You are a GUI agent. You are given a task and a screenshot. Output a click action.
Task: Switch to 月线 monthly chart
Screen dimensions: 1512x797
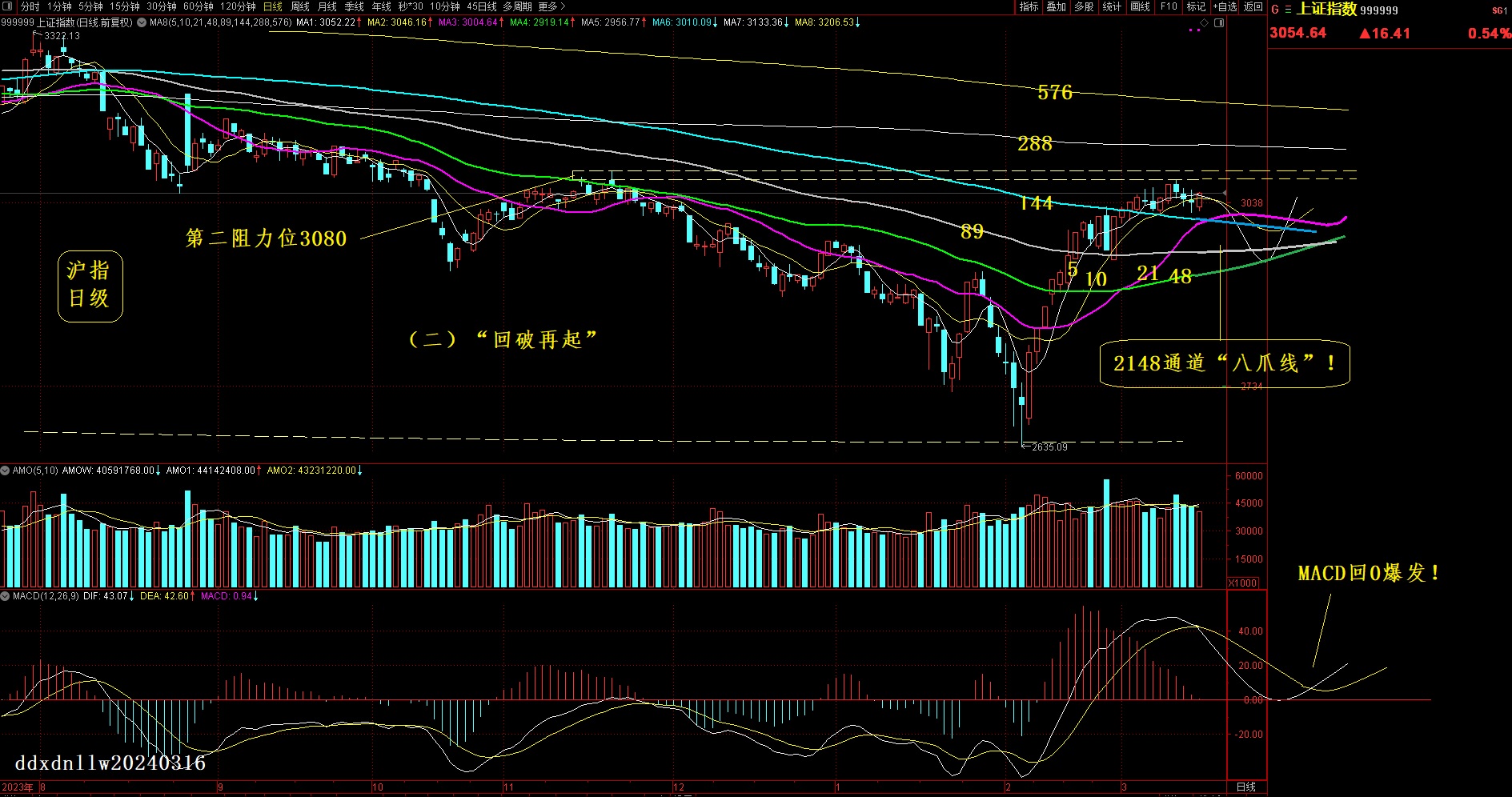tap(327, 6)
